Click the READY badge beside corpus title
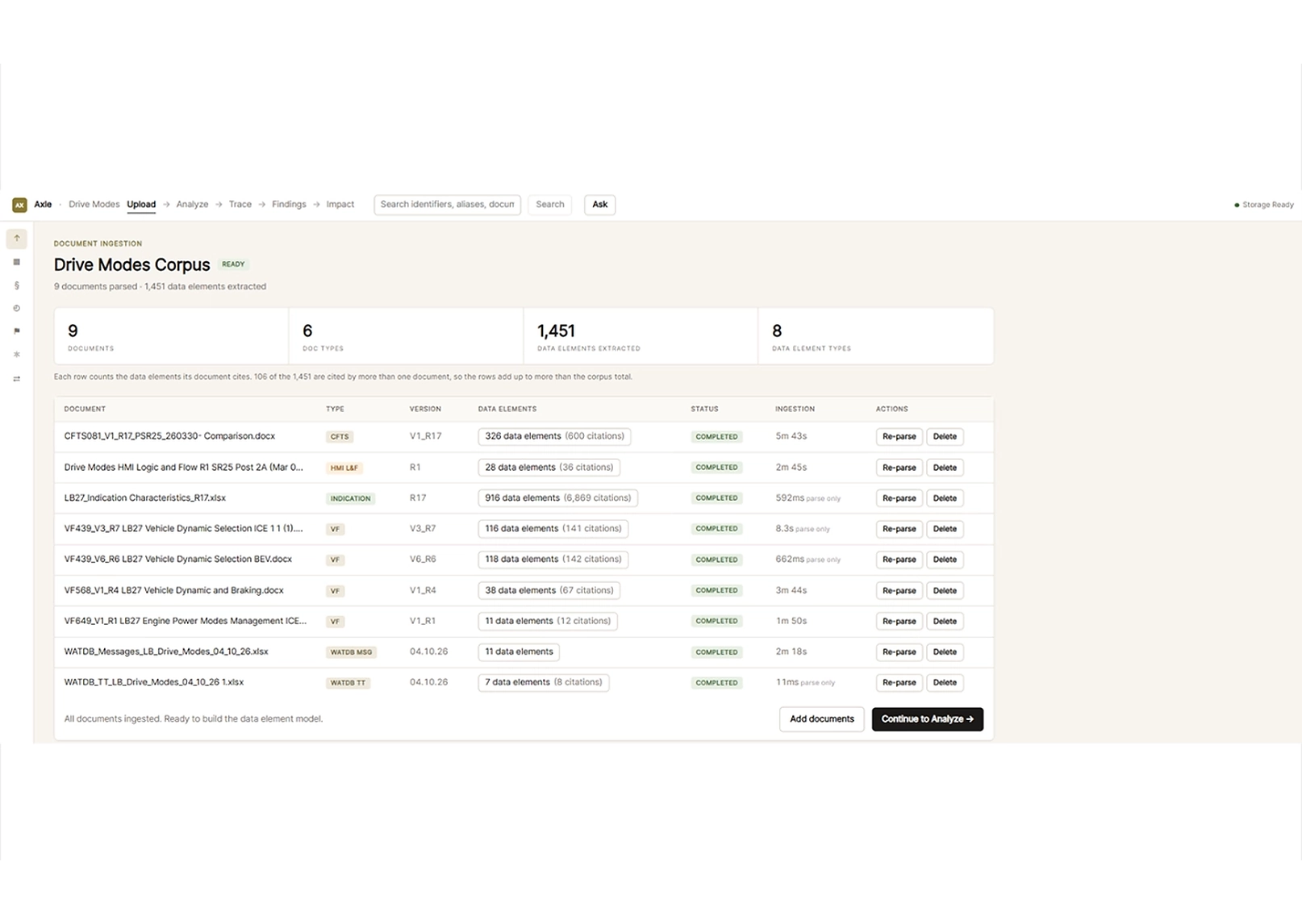The height and width of the screenshot is (924, 1302). [233, 264]
